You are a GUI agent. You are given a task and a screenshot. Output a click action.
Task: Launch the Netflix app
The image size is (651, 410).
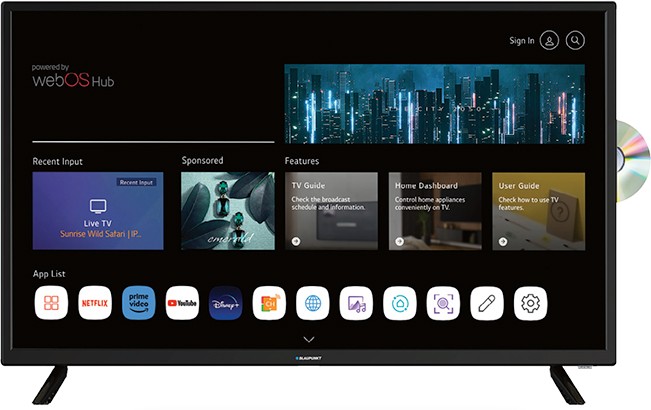[95, 303]
